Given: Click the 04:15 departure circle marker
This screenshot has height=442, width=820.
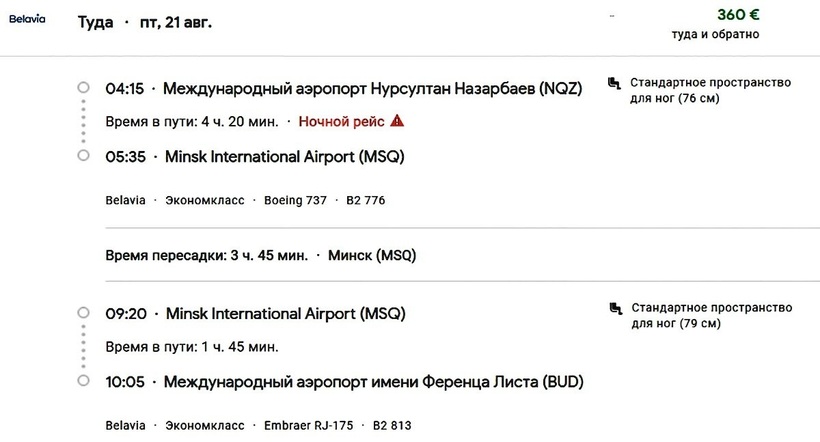Looking at the screenshot, I should click(84, 88).
